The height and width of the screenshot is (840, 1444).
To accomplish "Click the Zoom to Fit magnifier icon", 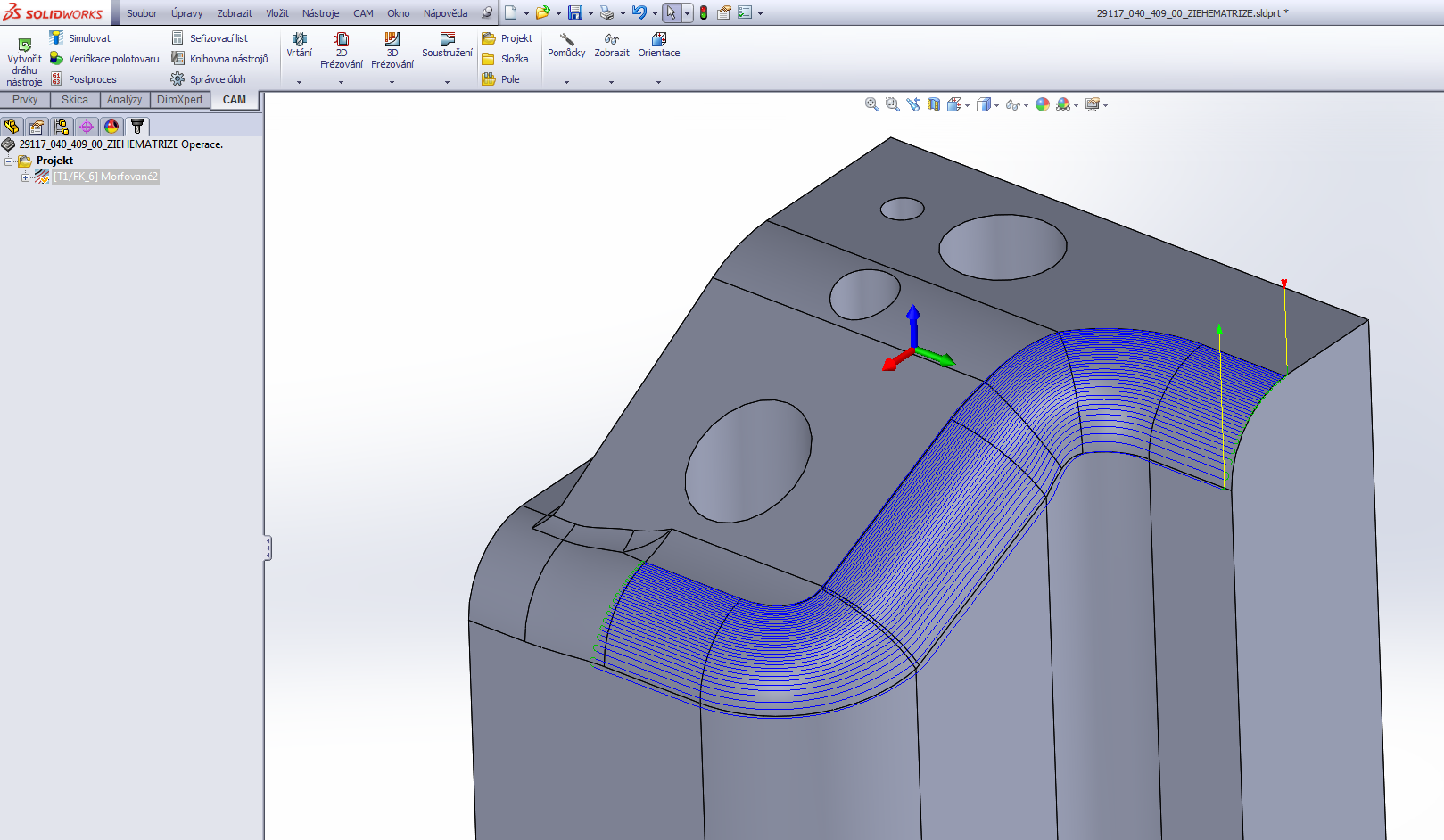I will (x=872, y=104).
